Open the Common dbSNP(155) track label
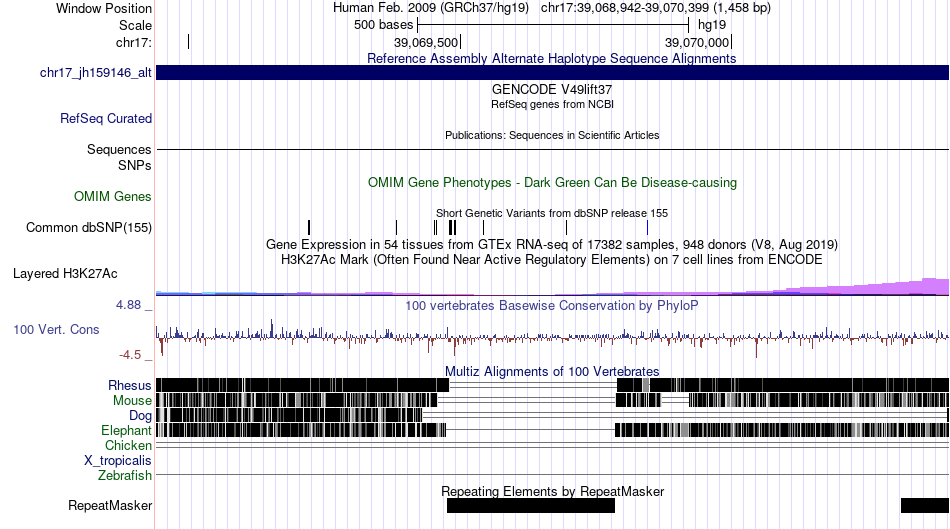The image size is (950, 529). click(x=89, y=227)
